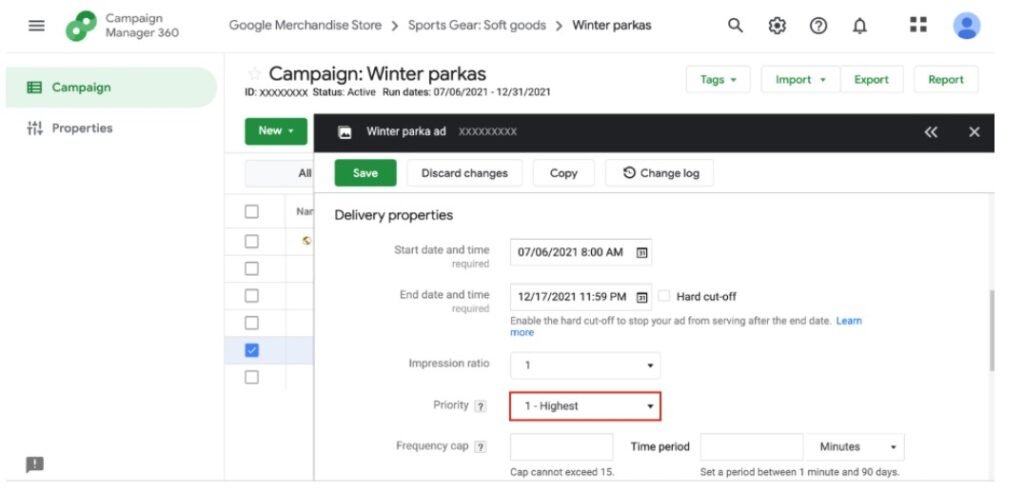
Task: Open calendar picker for start date
Action: 642,253
